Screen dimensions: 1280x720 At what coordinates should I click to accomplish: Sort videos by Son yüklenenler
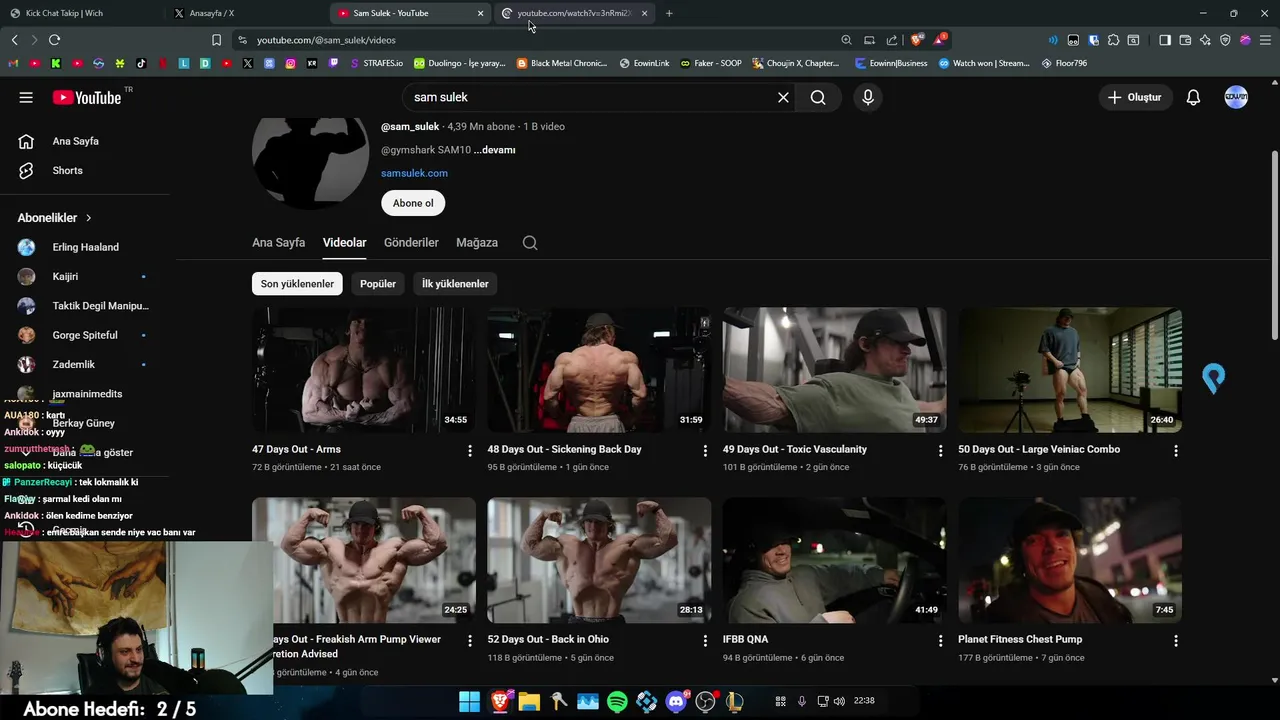(x=297, y=284)
